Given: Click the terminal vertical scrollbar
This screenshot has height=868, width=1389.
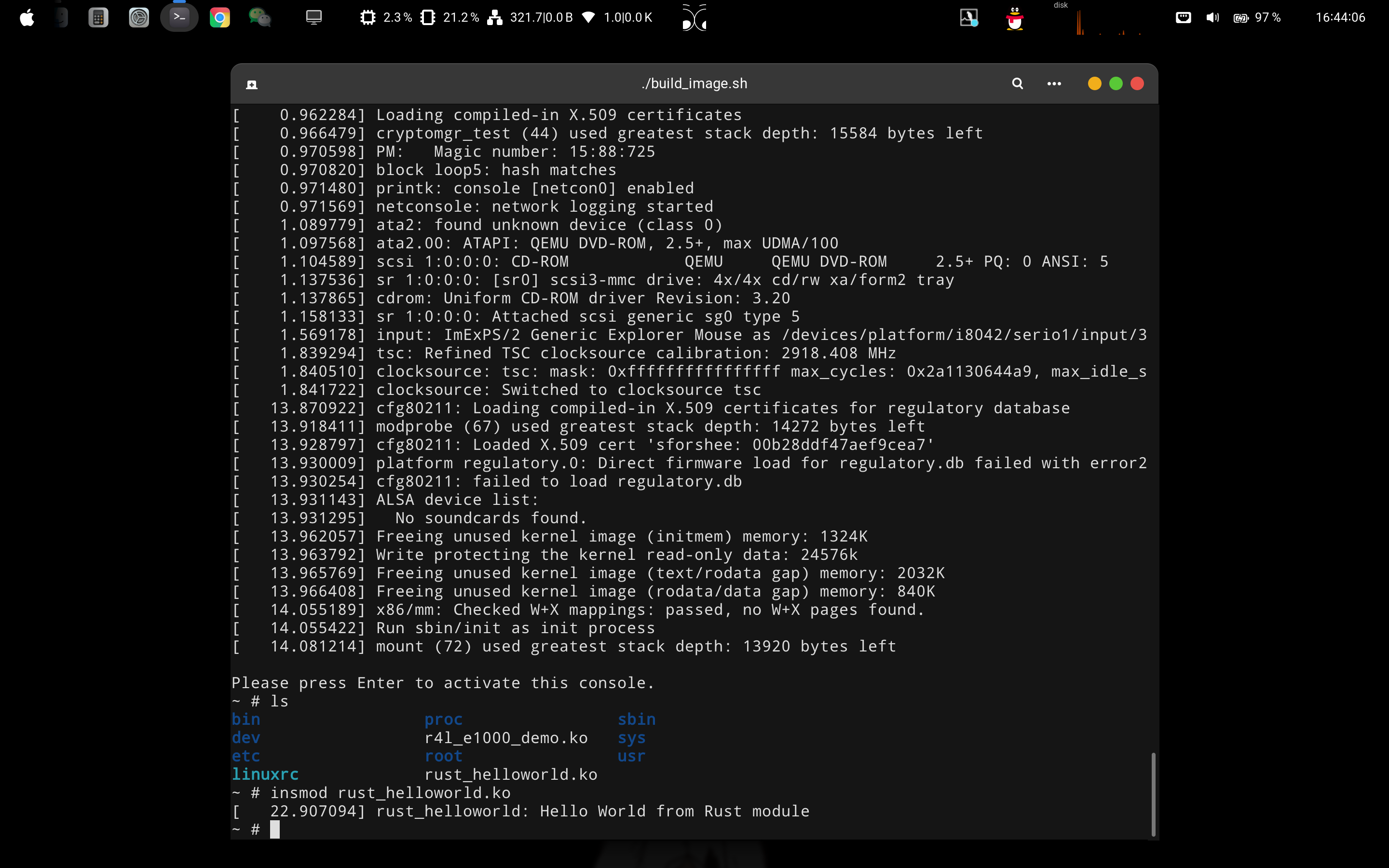Looking at the screenshot, I should pos(1153,794).
